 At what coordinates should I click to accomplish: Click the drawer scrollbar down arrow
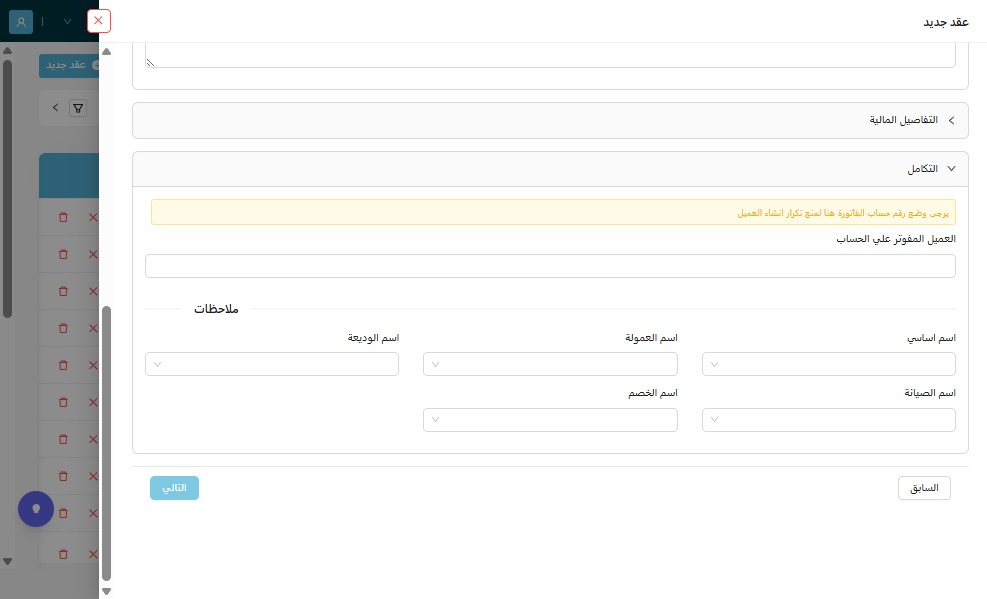tap(106, 591)
